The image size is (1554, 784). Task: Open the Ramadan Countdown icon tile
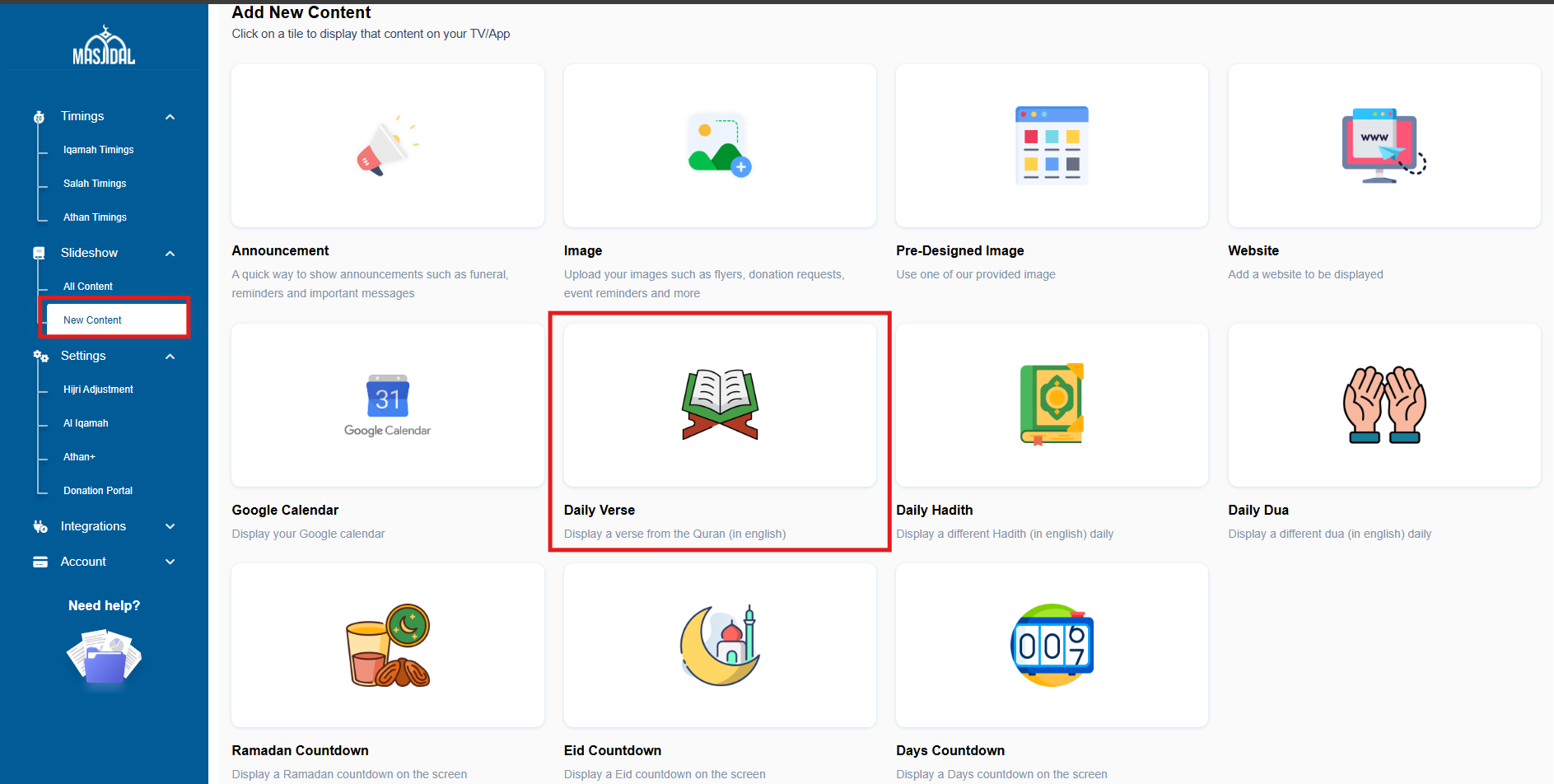(x=387, y=645)
